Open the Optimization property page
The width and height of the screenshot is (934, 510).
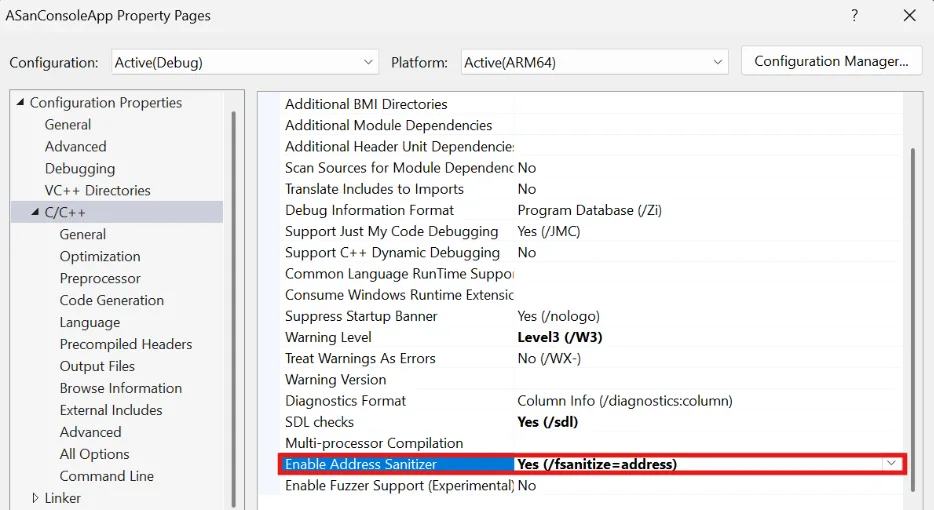pyautogui.click(x=100, y=256)
